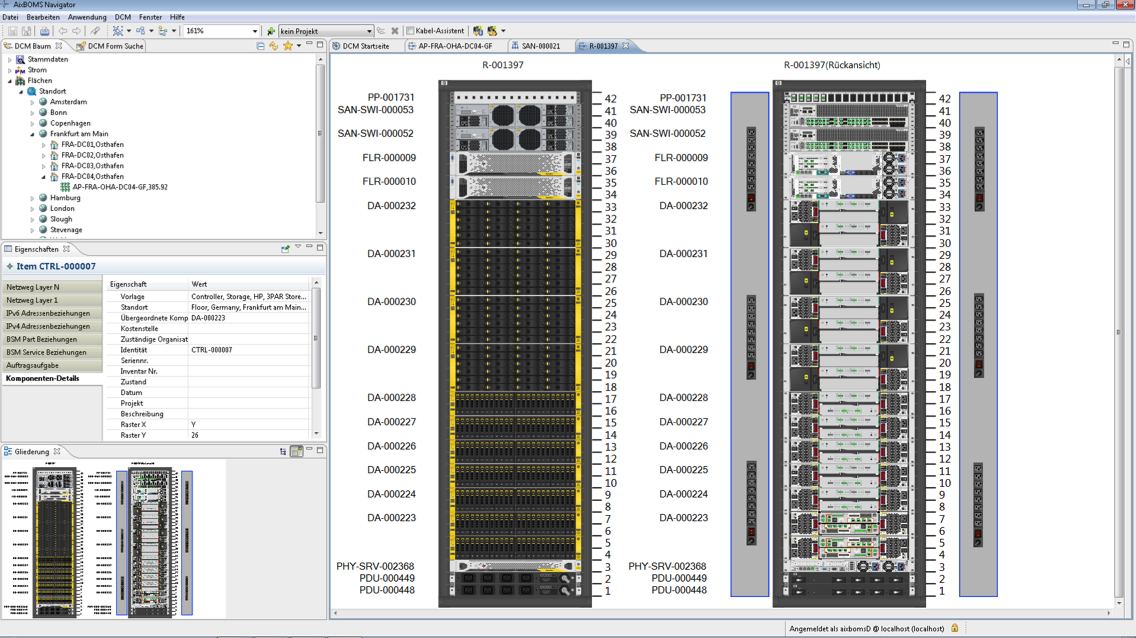Click the second yellow assistant icon in toolbar
Viewport: 1136px width, 638px height.
(493, 31)
